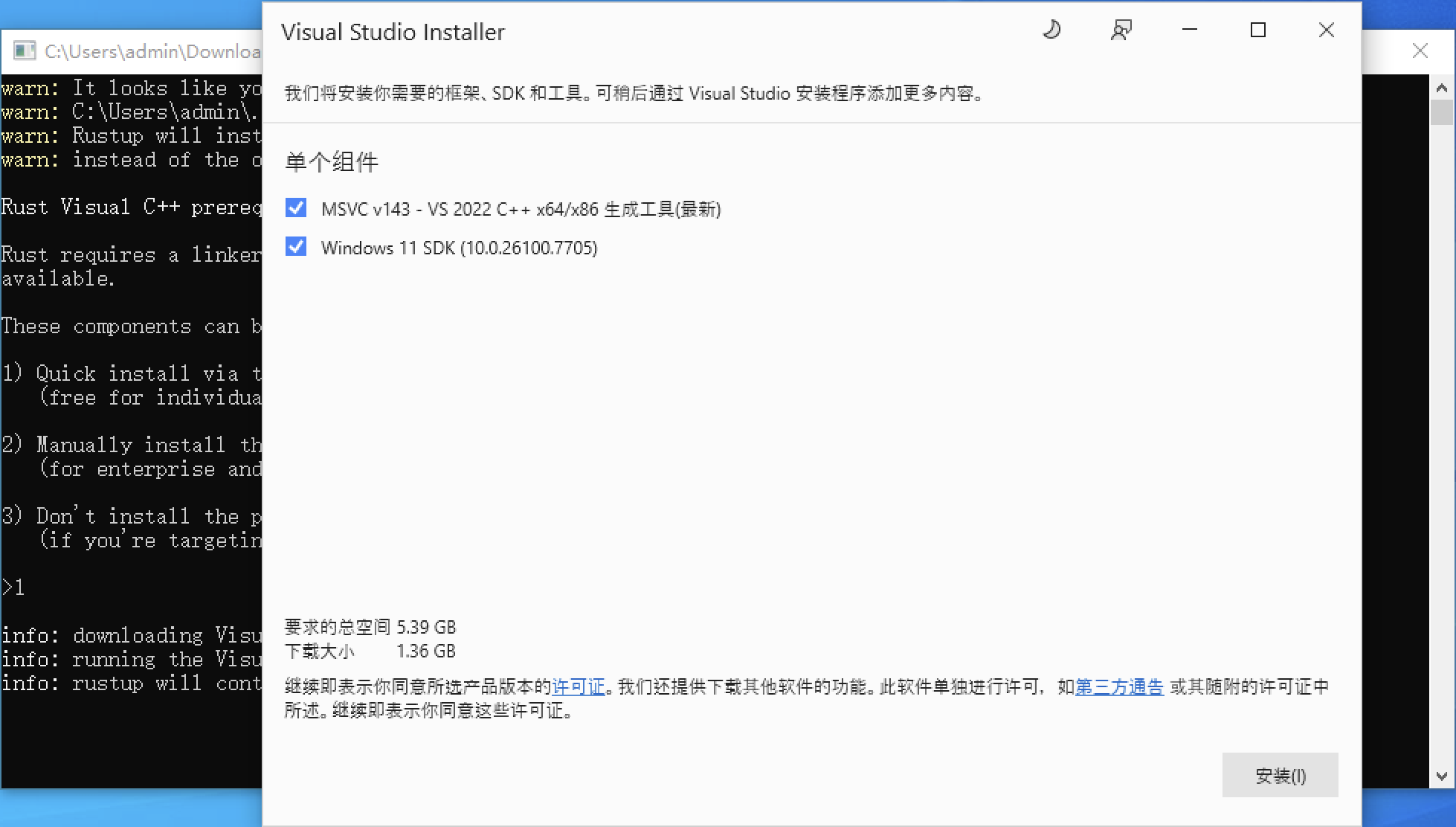Uncheck Windows 11 SDK checkbox
This screenshot has height=827, width=1456.
[x=296, y=246]
